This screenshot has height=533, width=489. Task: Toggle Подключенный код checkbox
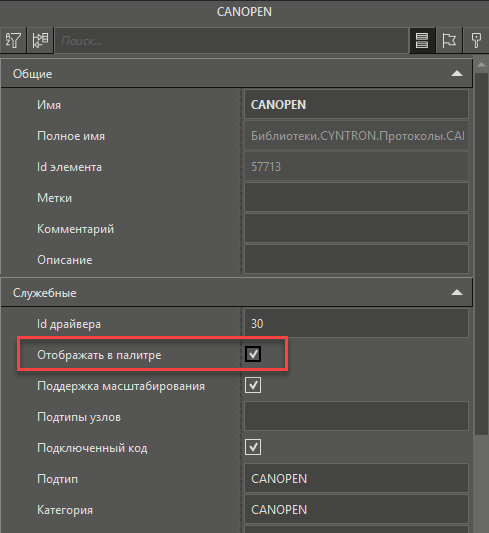click(x=253, y=447)
